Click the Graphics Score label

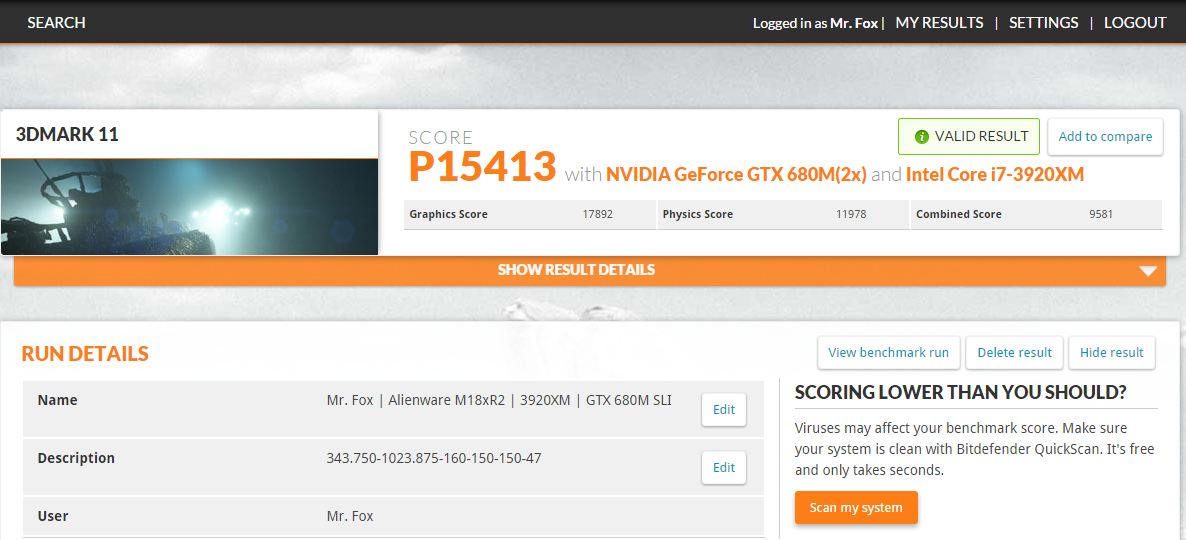point(449,214)
